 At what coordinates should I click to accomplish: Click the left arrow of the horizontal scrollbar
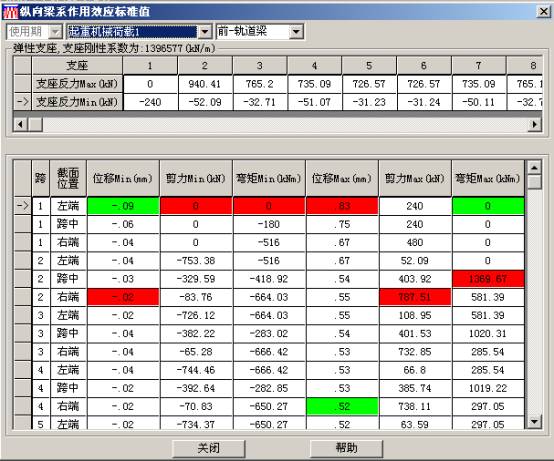coord(20,124)
